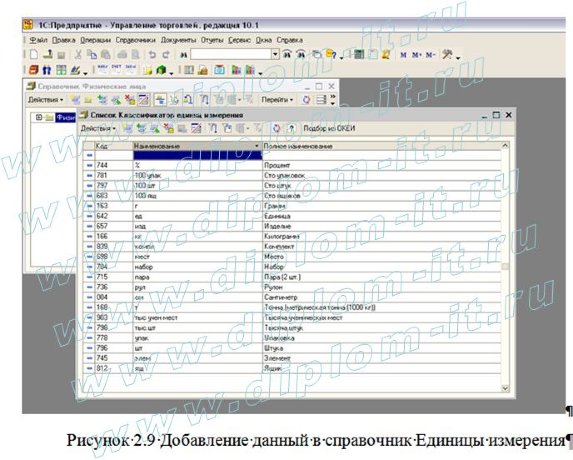The image size is (573, 460).
Task: Open the Отчеты menu
Action: tap(212, 40)
